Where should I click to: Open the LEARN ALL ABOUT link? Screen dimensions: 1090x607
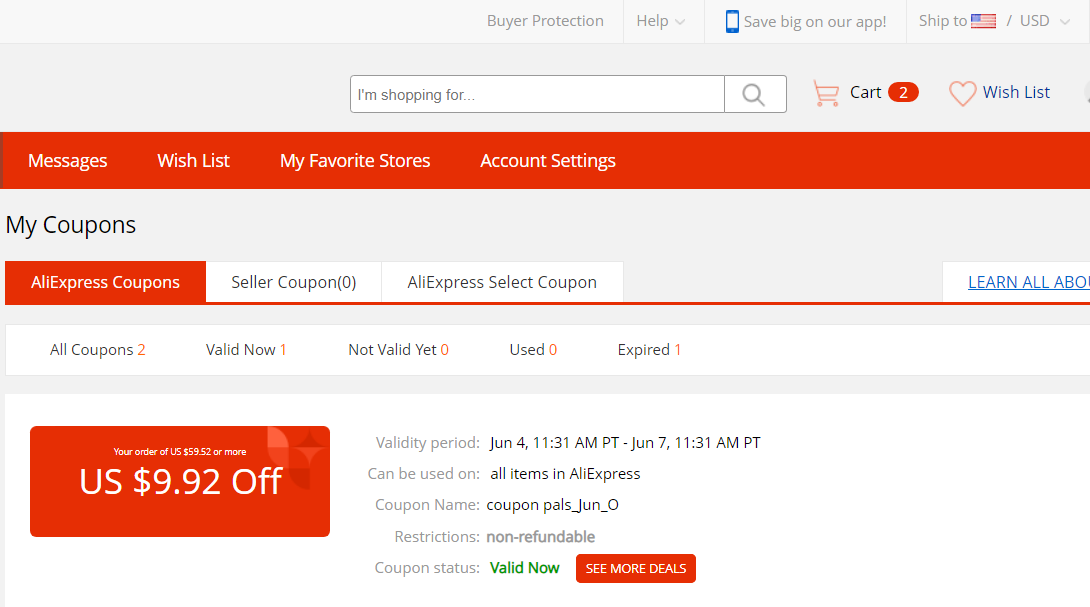[x=1029, y=282]
